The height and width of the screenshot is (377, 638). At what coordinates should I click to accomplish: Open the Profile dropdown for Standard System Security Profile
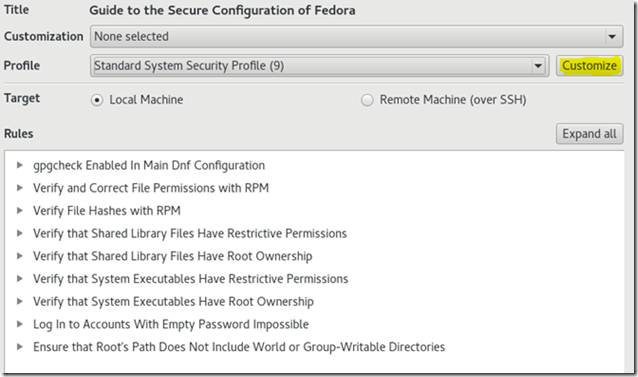tap(319, 65)
